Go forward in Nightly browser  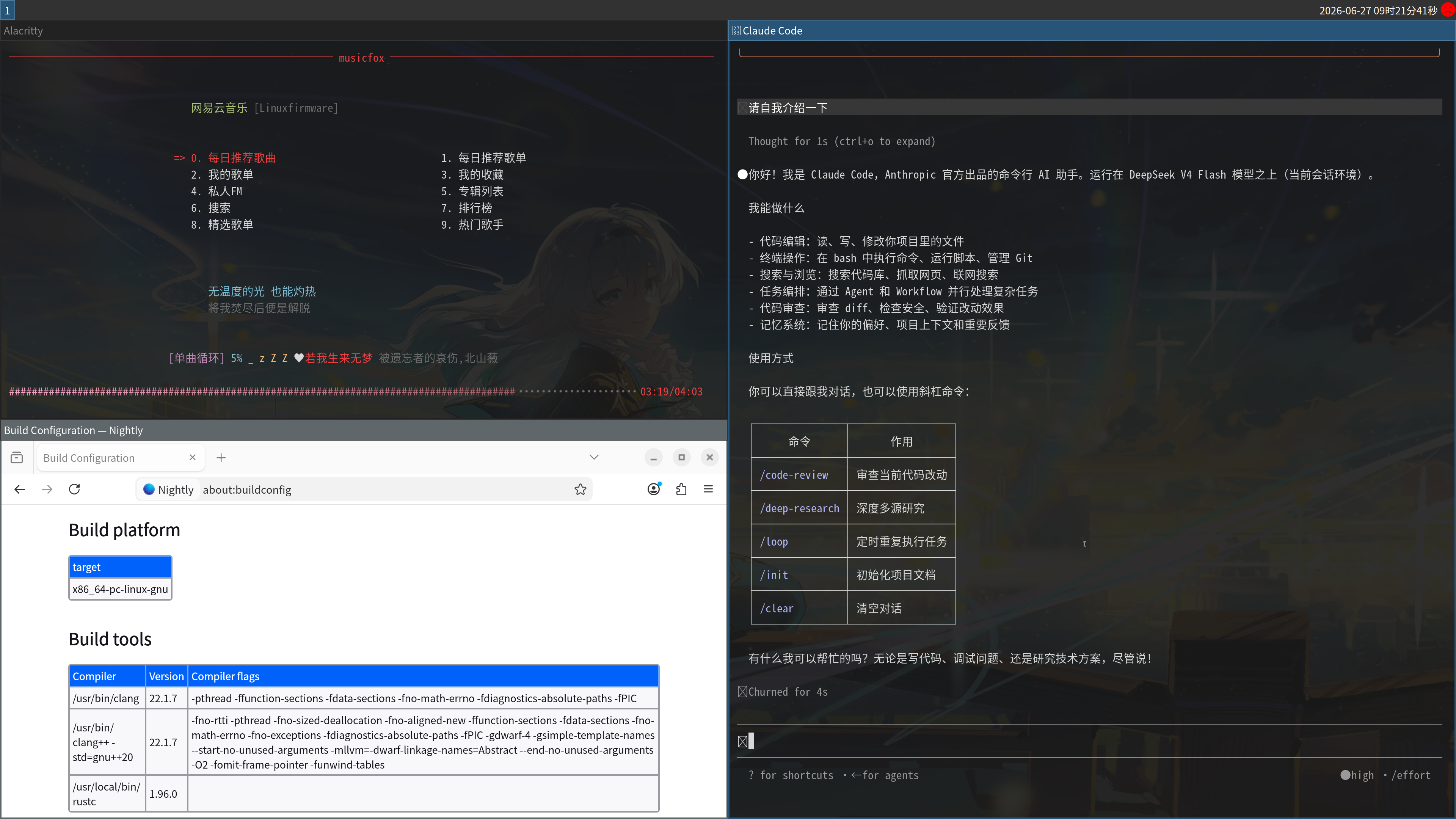click(x=47, y=490)
